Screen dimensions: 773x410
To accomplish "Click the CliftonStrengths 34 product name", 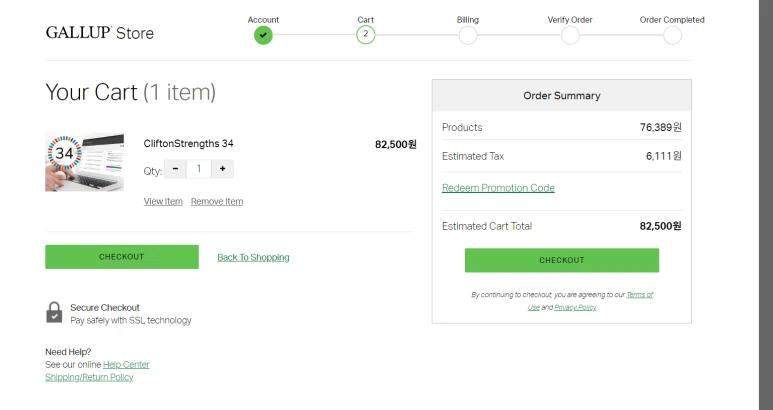I will pyautogui.click(x=188, y=143).
